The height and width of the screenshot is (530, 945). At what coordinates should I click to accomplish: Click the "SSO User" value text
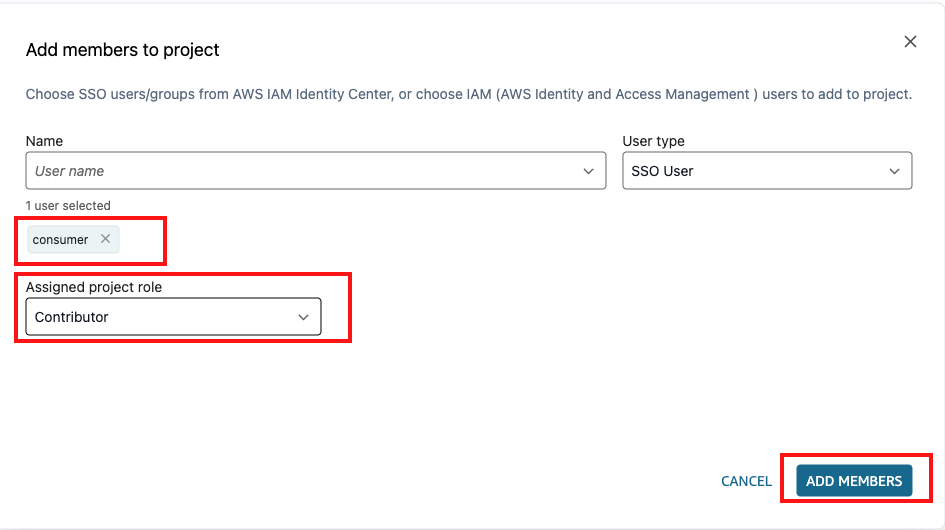pos(662,171)
